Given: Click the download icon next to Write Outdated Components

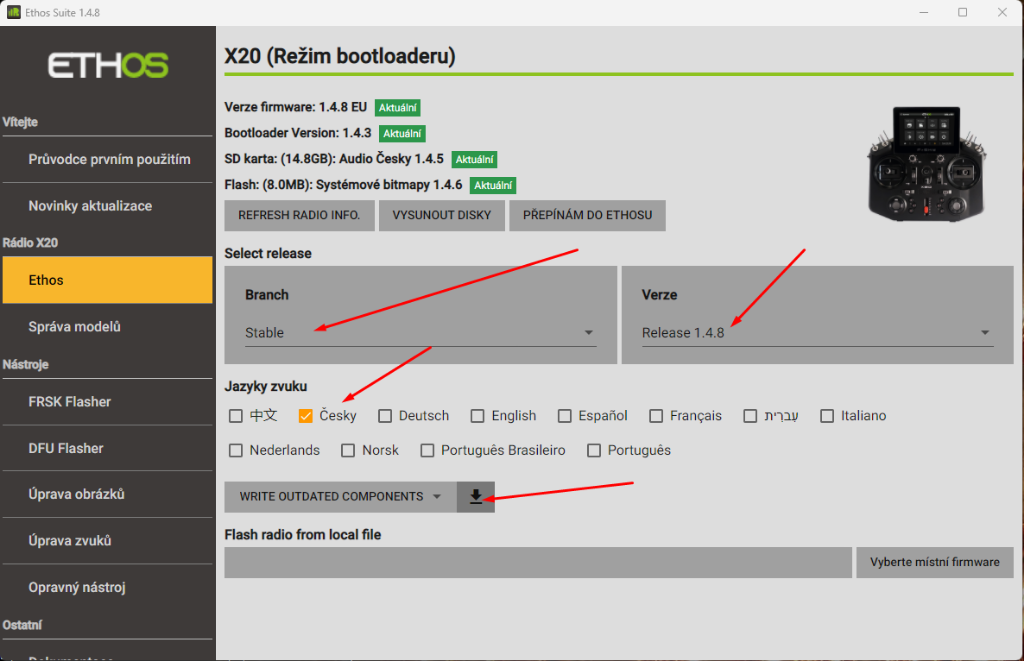Looking at the screenshot, I should [x=476, y=497].
